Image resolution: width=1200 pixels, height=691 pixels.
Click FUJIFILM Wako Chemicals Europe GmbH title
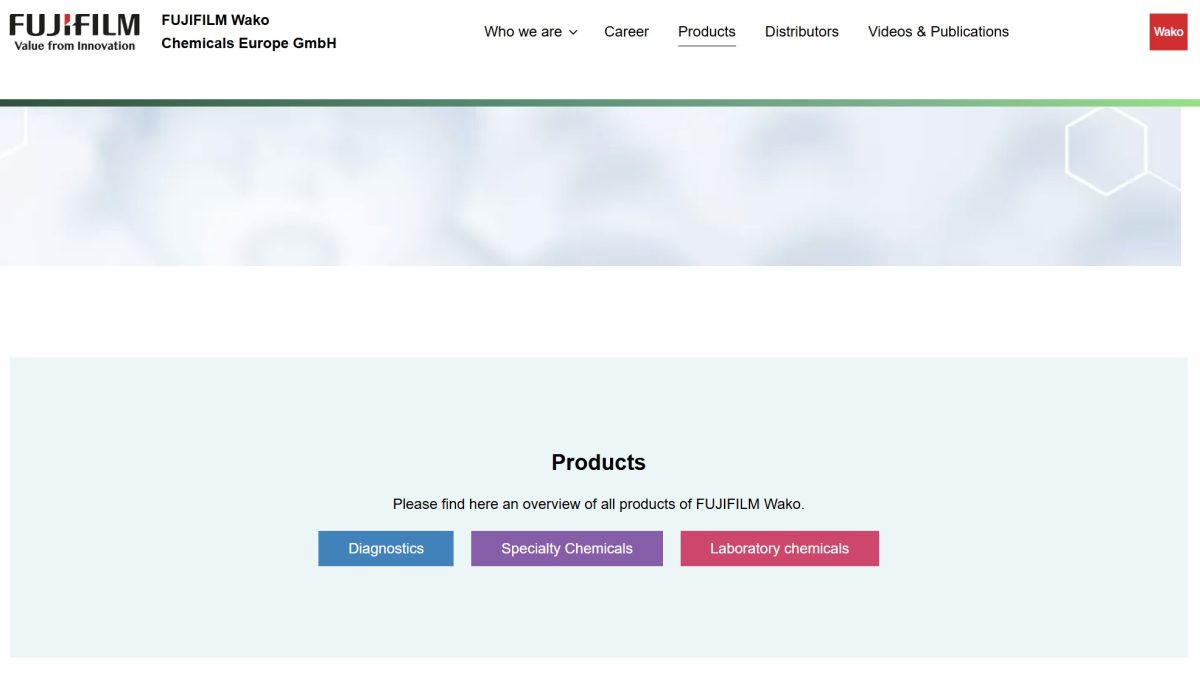[x=249, y=32]
